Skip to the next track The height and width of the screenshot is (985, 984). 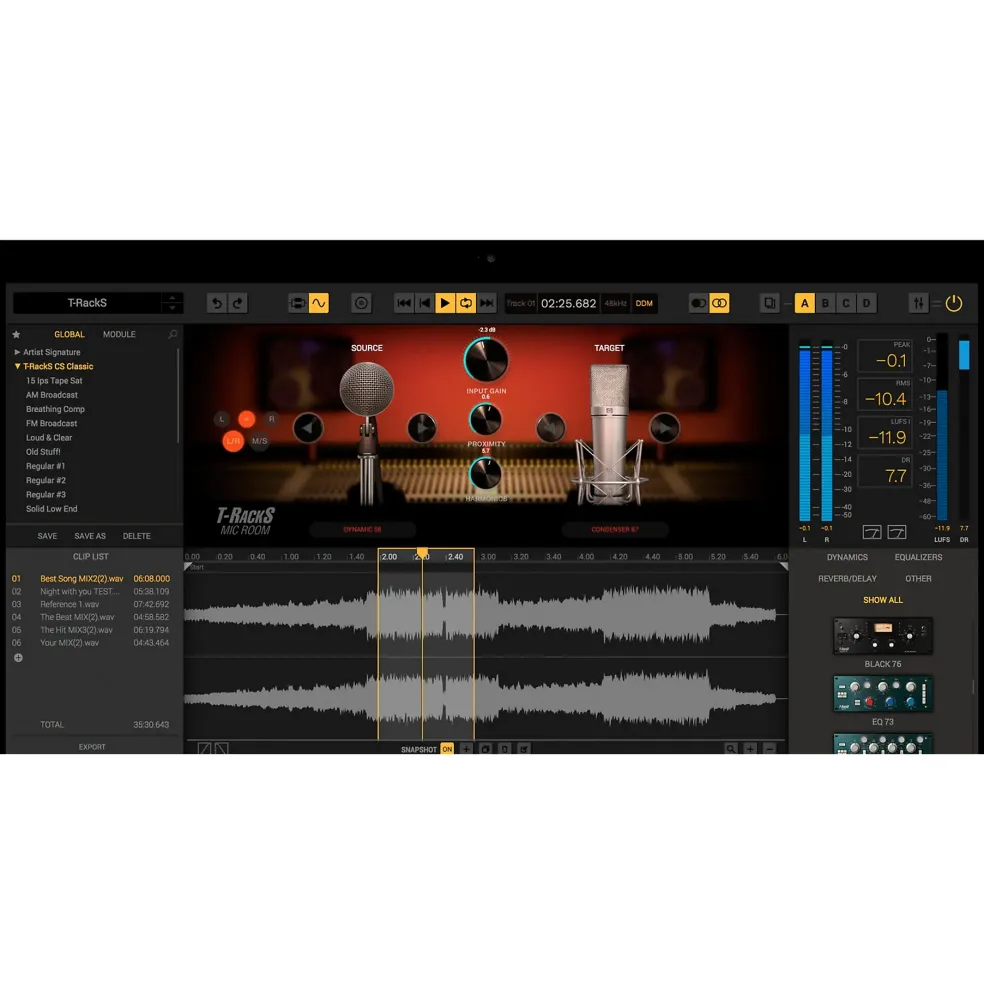[486, 303]
